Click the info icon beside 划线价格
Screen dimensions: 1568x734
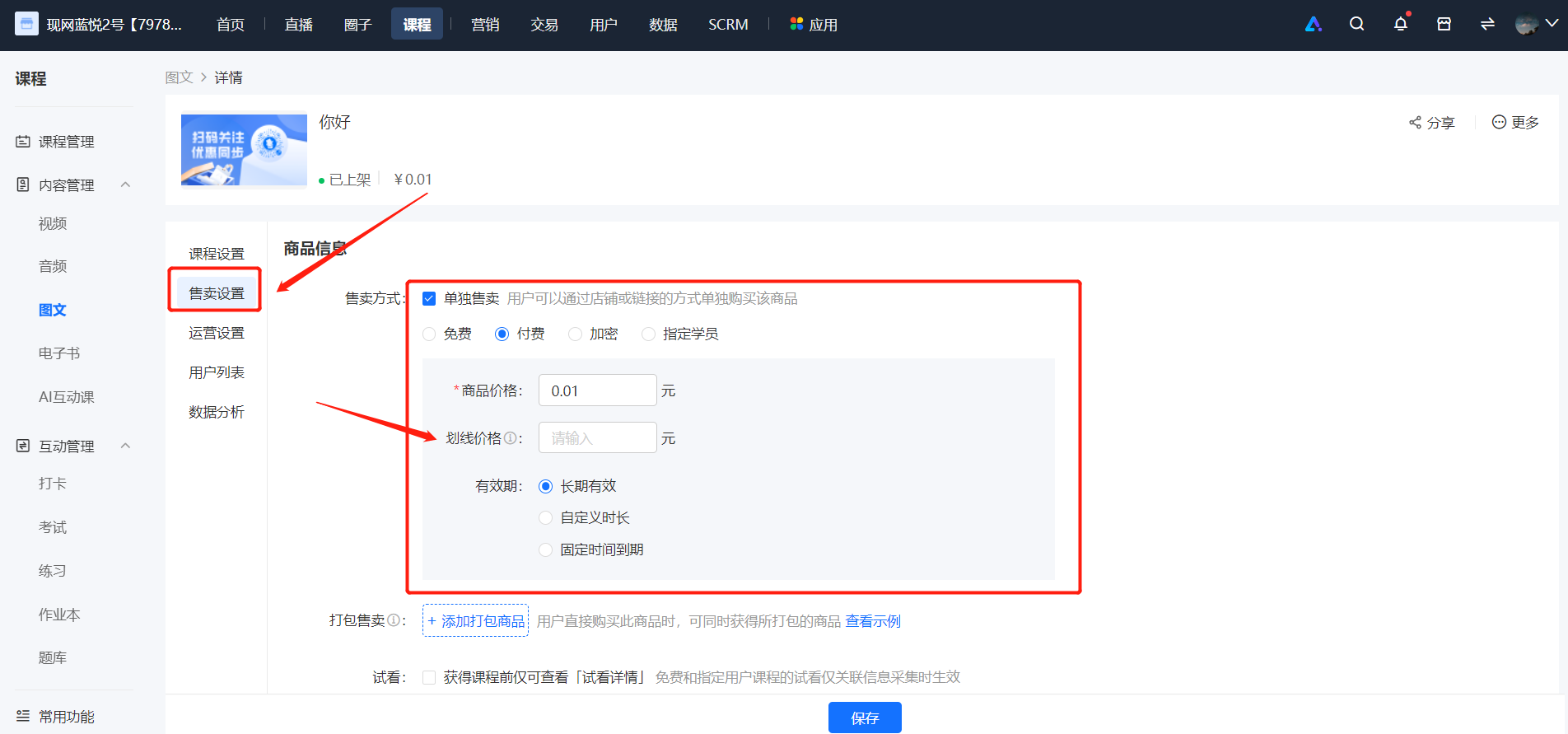[x=510, y=438]
